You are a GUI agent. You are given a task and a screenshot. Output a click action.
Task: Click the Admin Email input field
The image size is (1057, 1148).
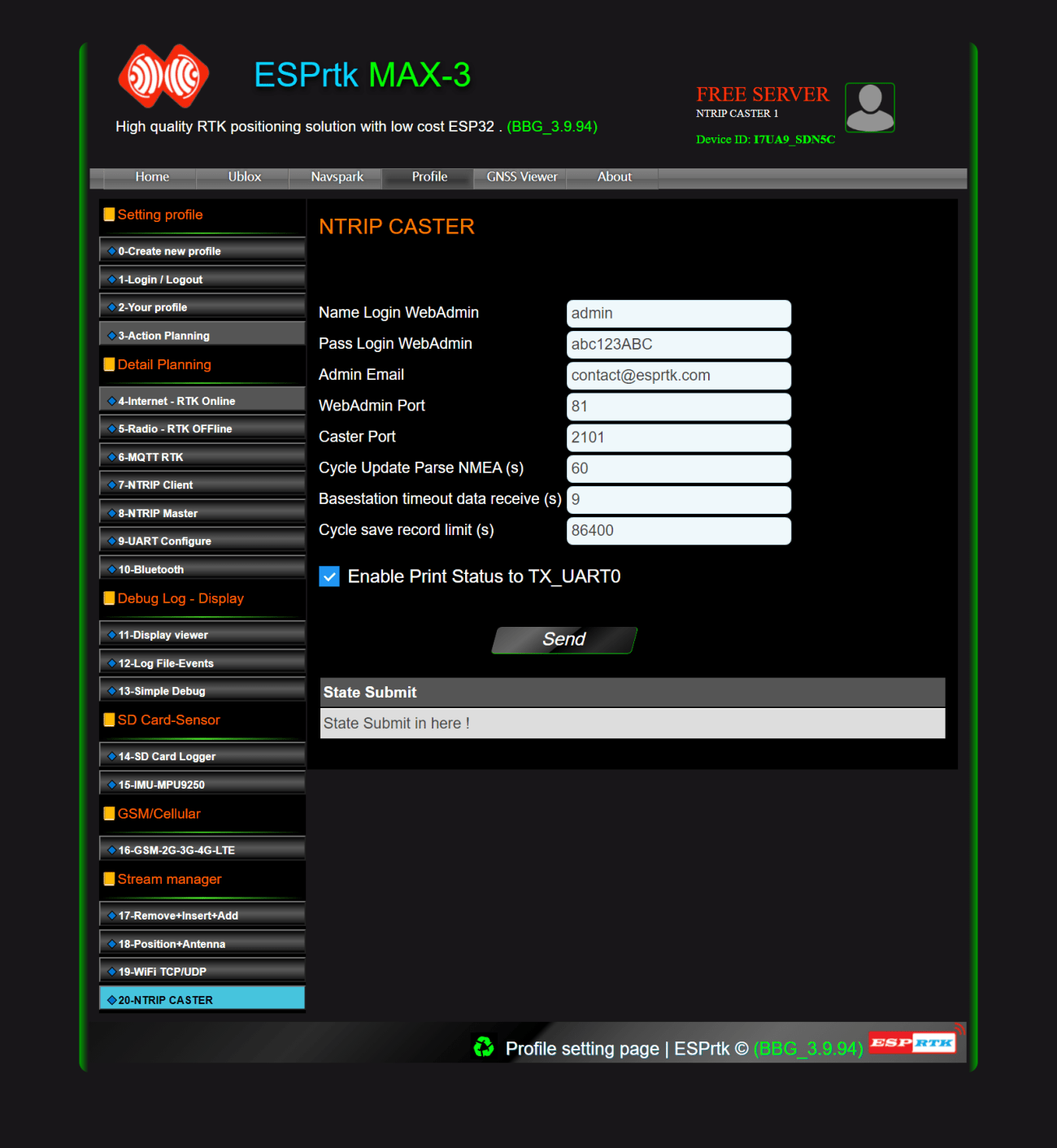click(x=678, y=376)
